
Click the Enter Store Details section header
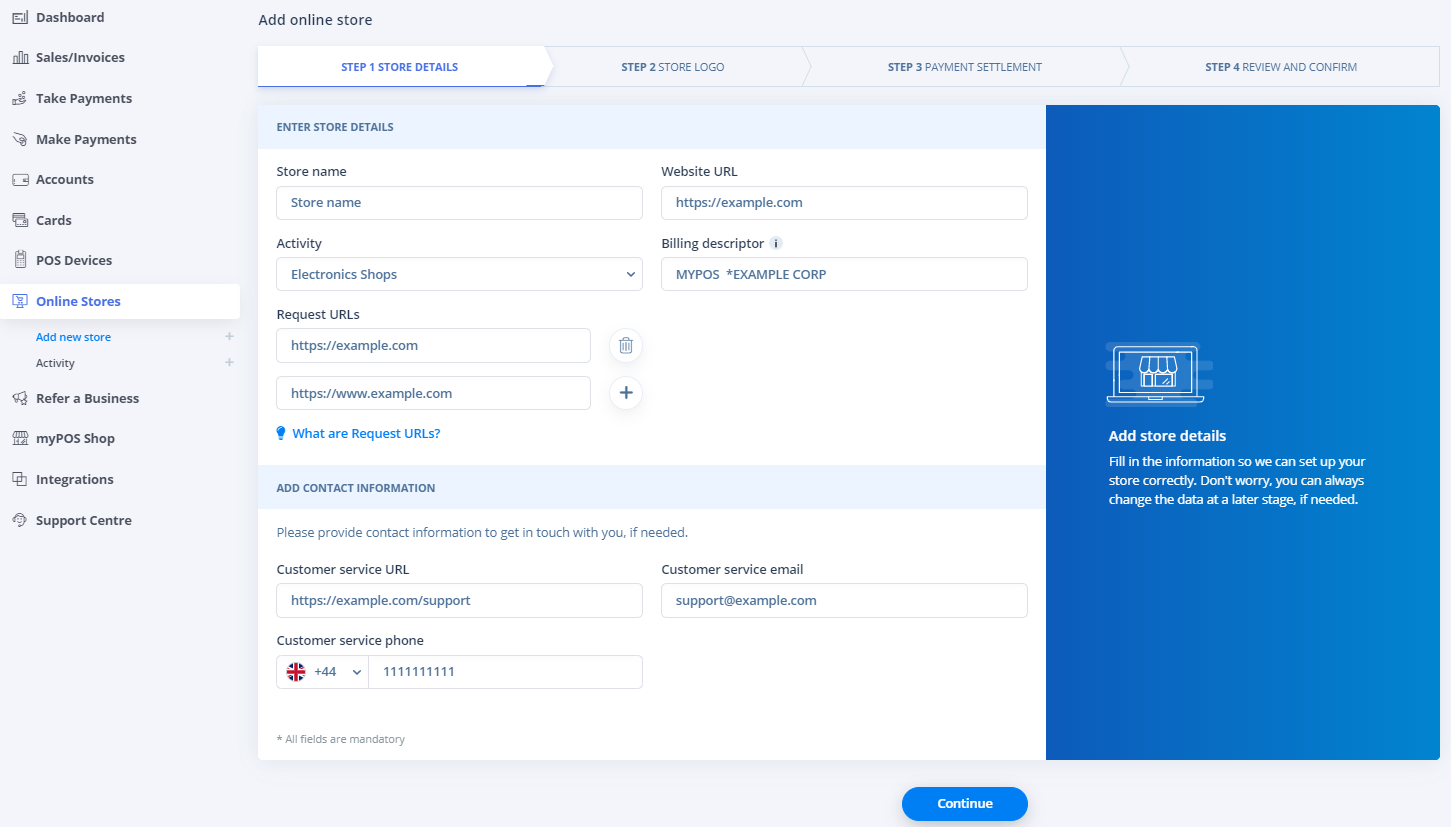coord(335,127)
